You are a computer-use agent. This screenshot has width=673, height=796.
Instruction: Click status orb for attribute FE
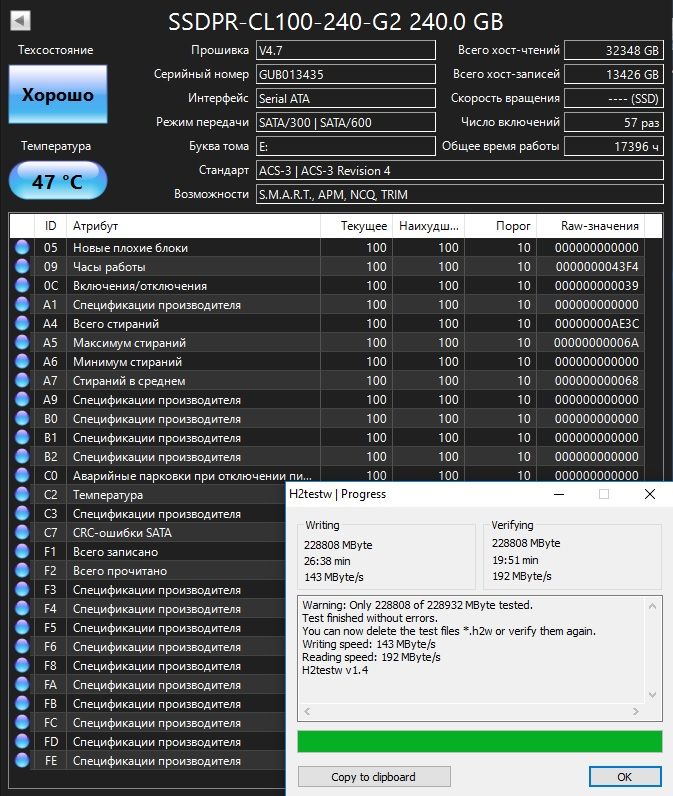pyautogui.click(x=22, y=760)
